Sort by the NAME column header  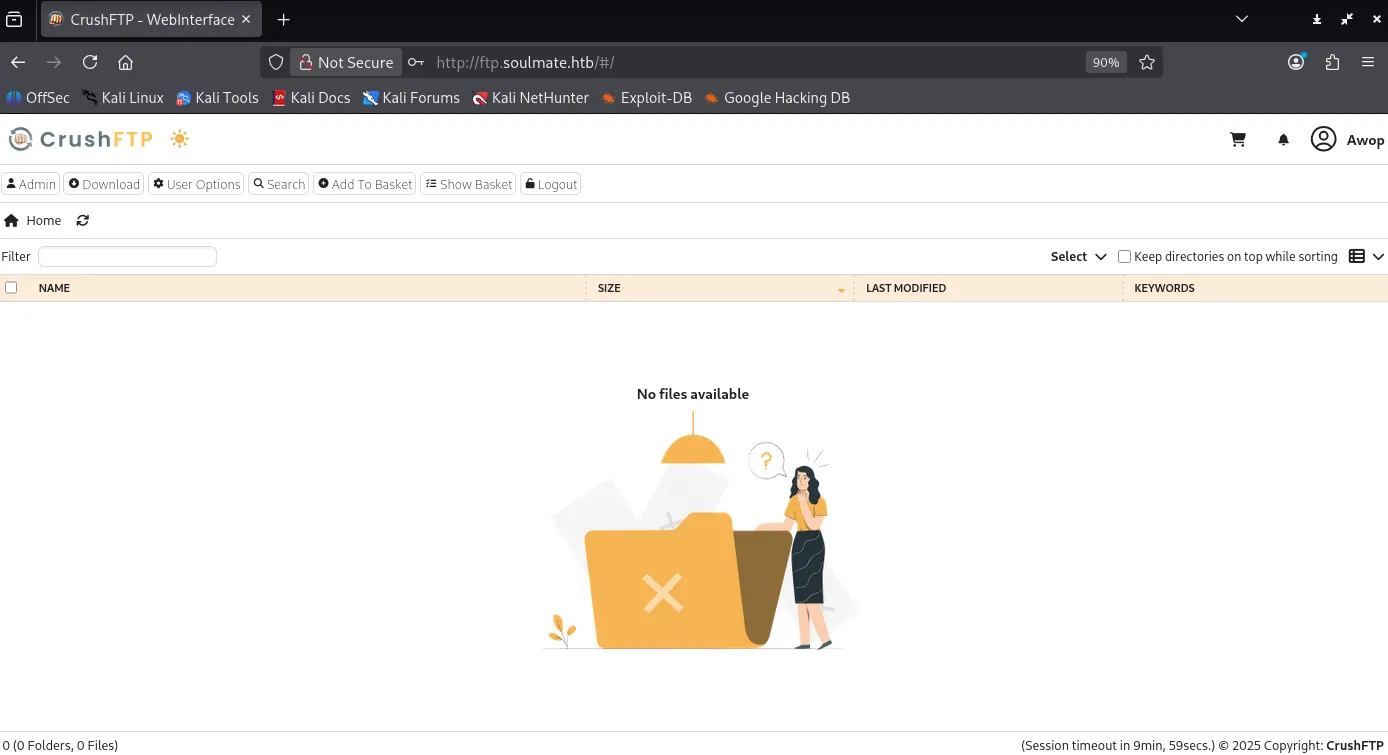[x=54, y=288]
